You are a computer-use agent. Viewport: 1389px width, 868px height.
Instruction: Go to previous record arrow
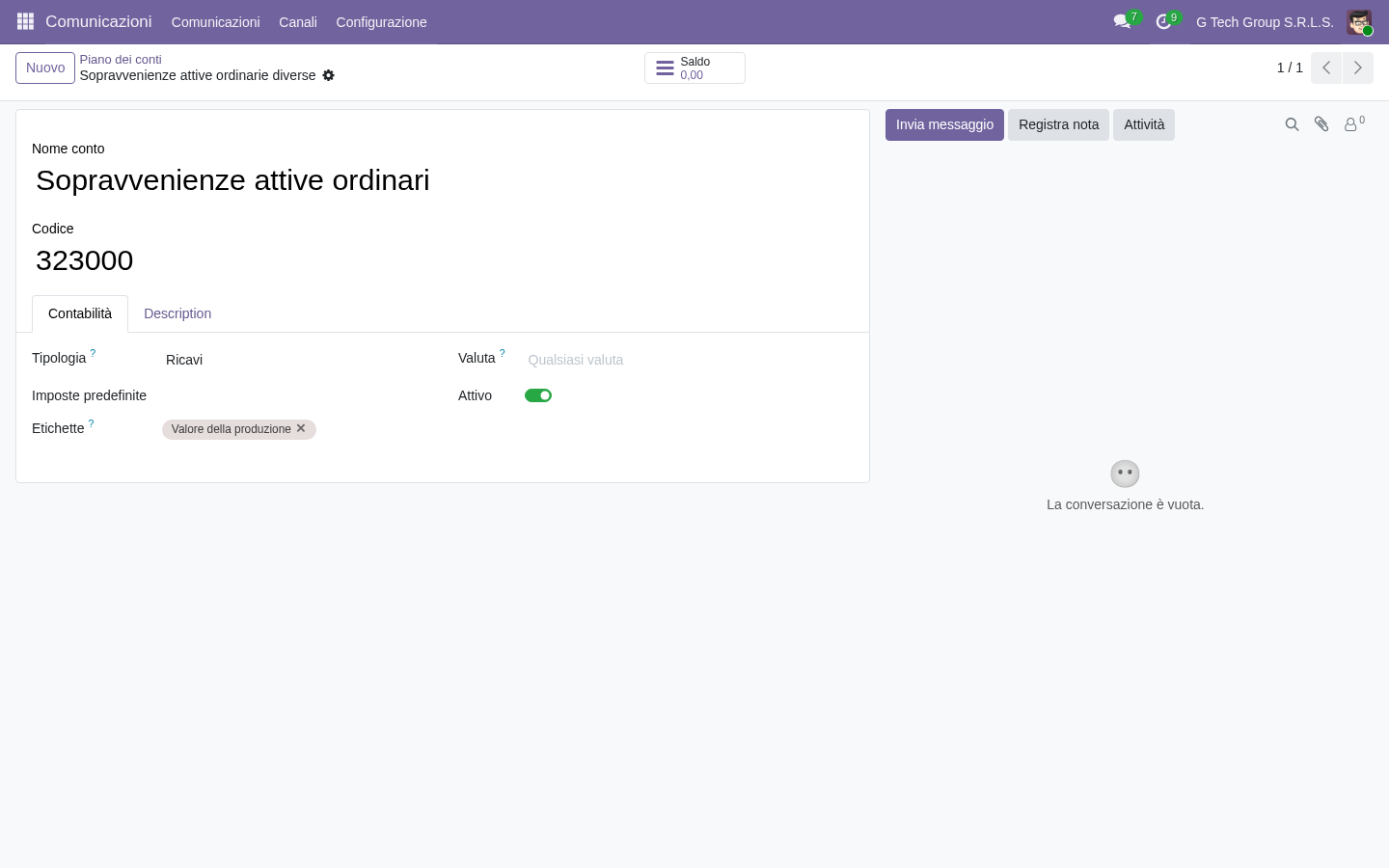pyautogui.click(x=1326, y=68)
